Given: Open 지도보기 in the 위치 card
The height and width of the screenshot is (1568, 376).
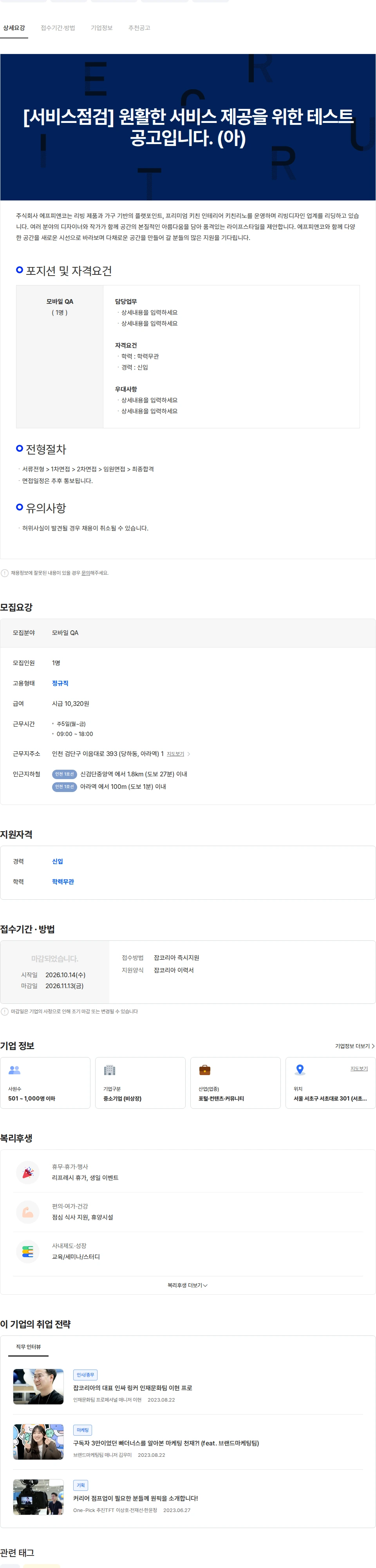Looking at the screenshot, I should click(x=359, y=1068).
